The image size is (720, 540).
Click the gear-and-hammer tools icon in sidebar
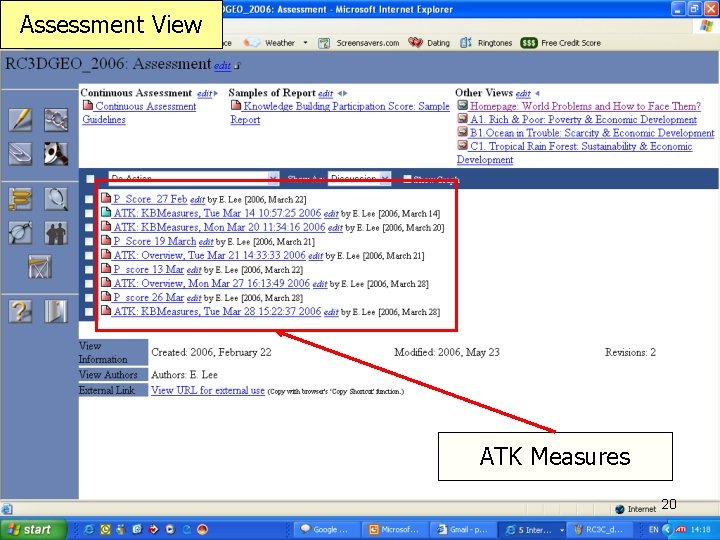(56, 153)
